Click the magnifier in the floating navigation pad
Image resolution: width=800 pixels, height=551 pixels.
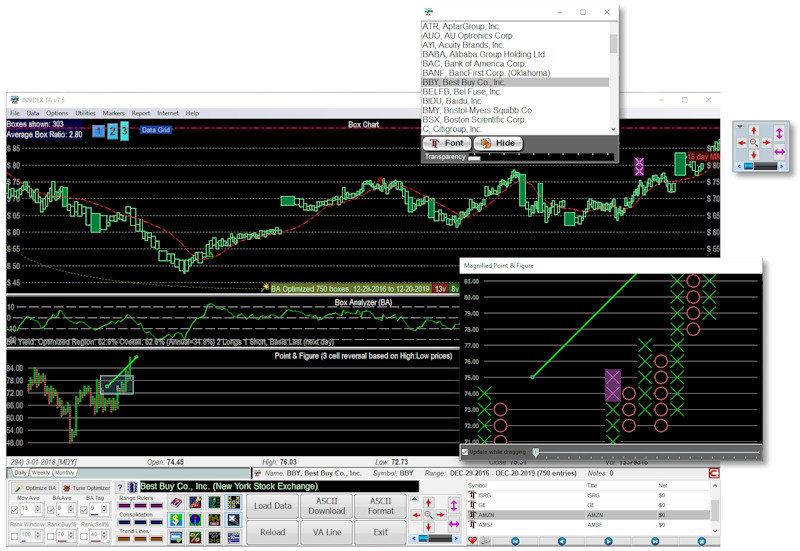(x=754, y=143)
